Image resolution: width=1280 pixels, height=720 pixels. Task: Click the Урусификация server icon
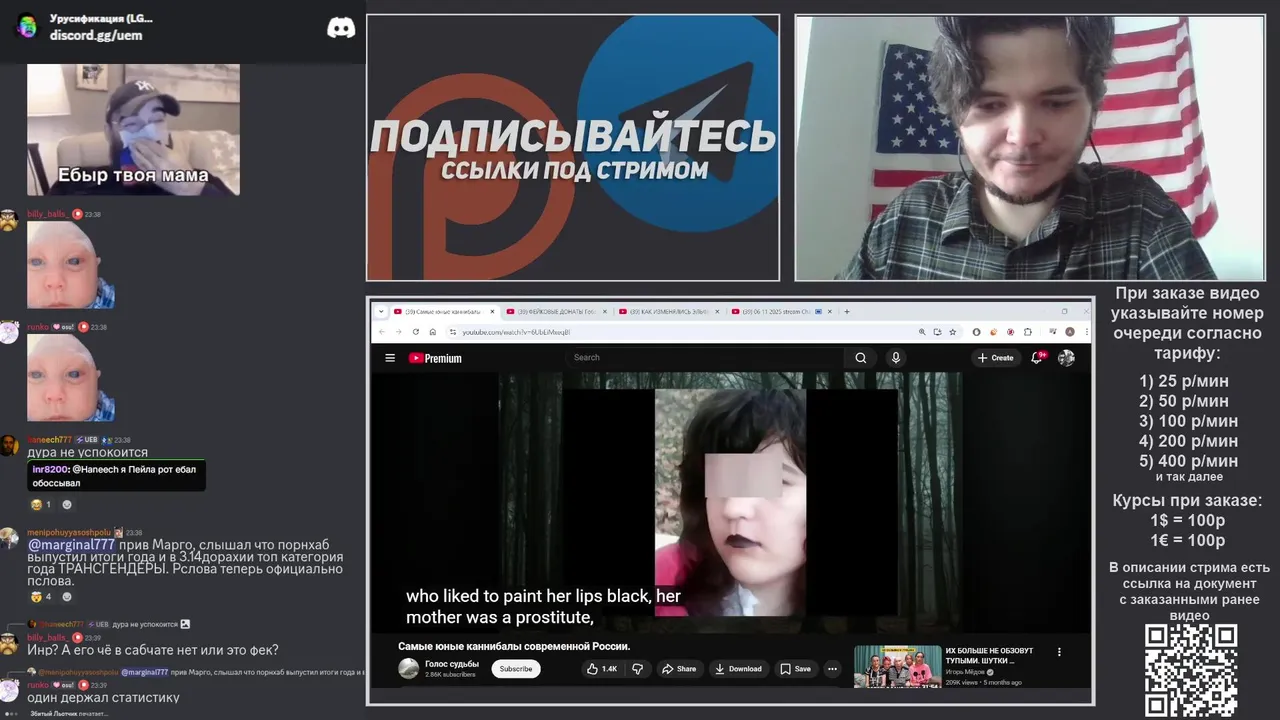point(27,27)
